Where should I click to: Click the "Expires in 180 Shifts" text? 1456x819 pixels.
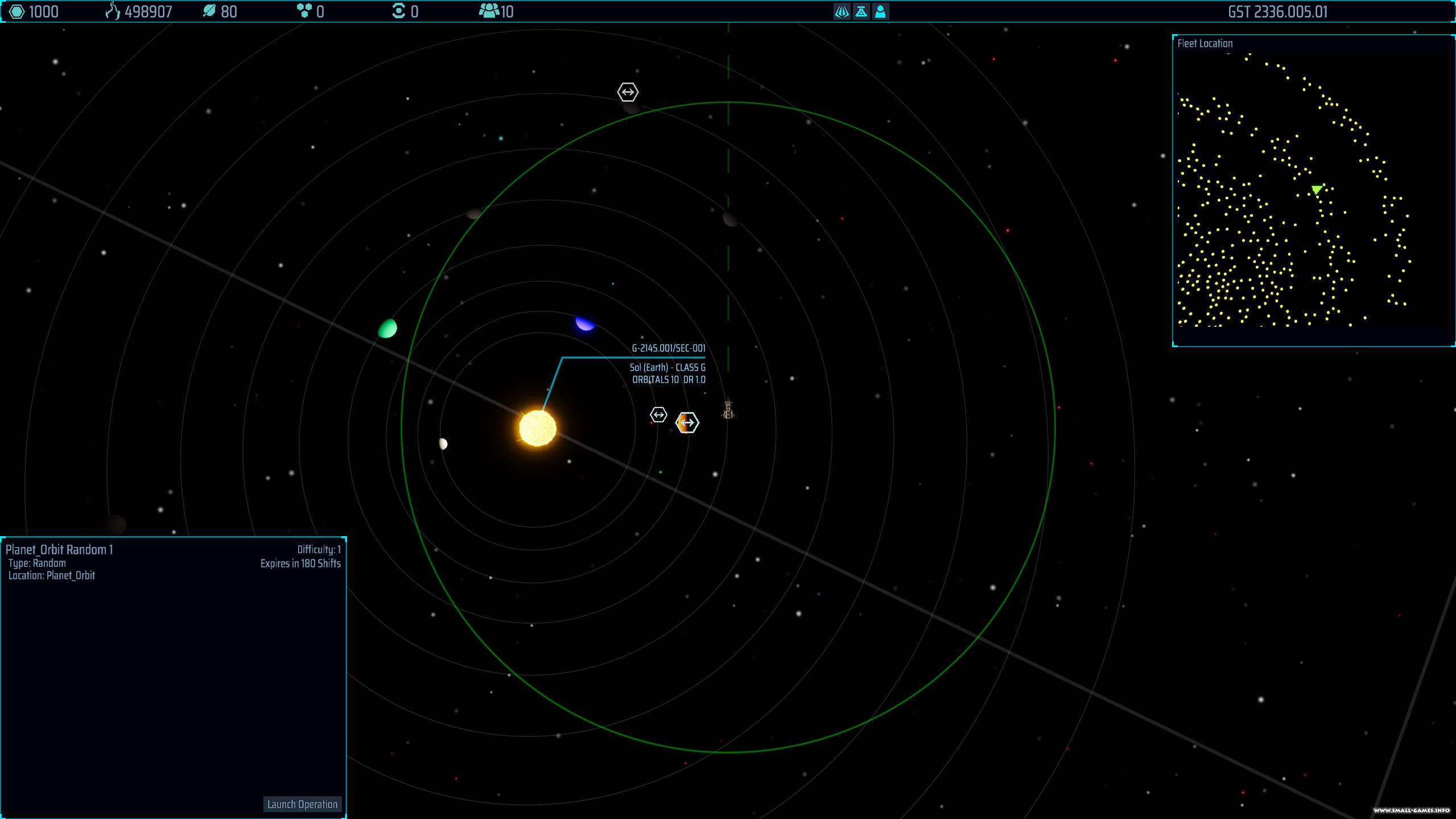(x=300, y=563)
